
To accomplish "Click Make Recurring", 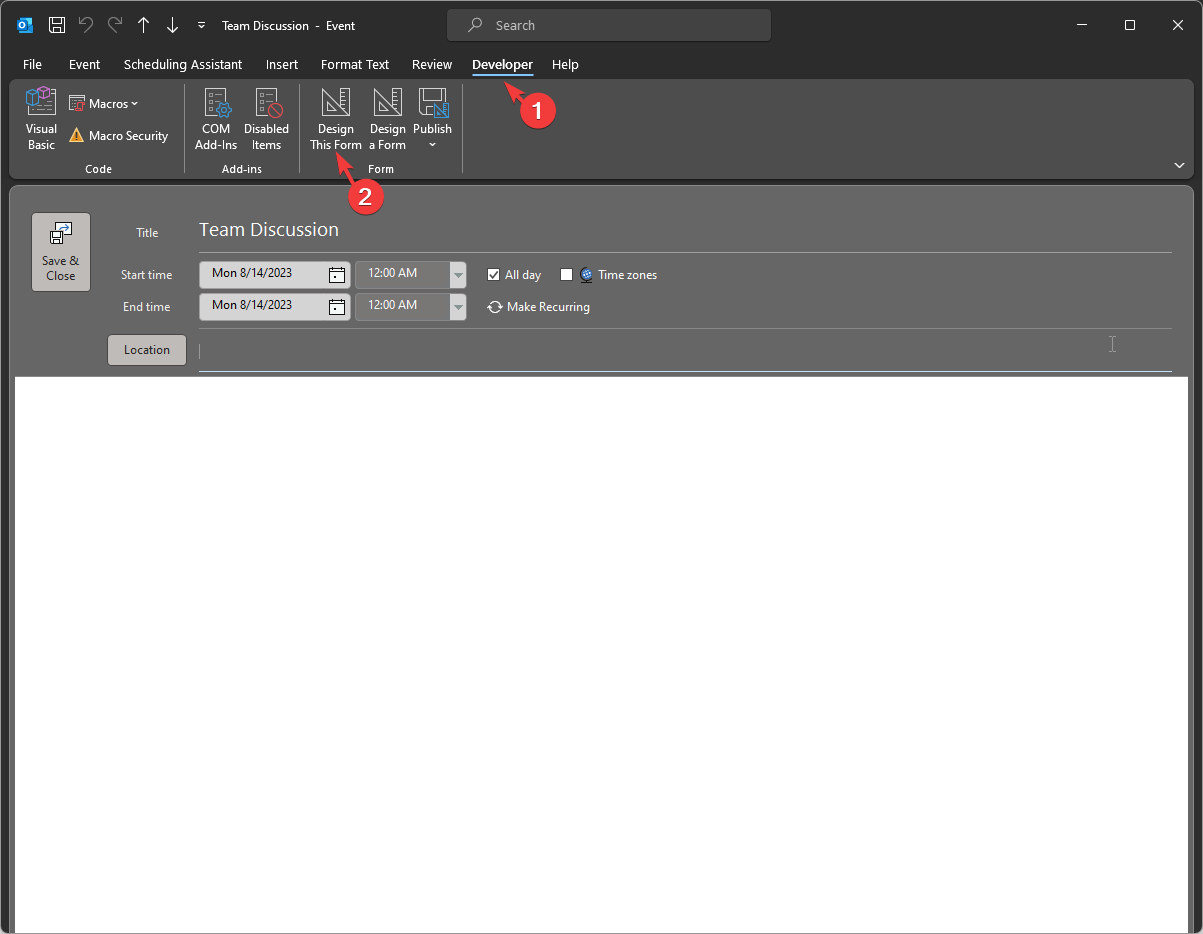I will [538, 307].
